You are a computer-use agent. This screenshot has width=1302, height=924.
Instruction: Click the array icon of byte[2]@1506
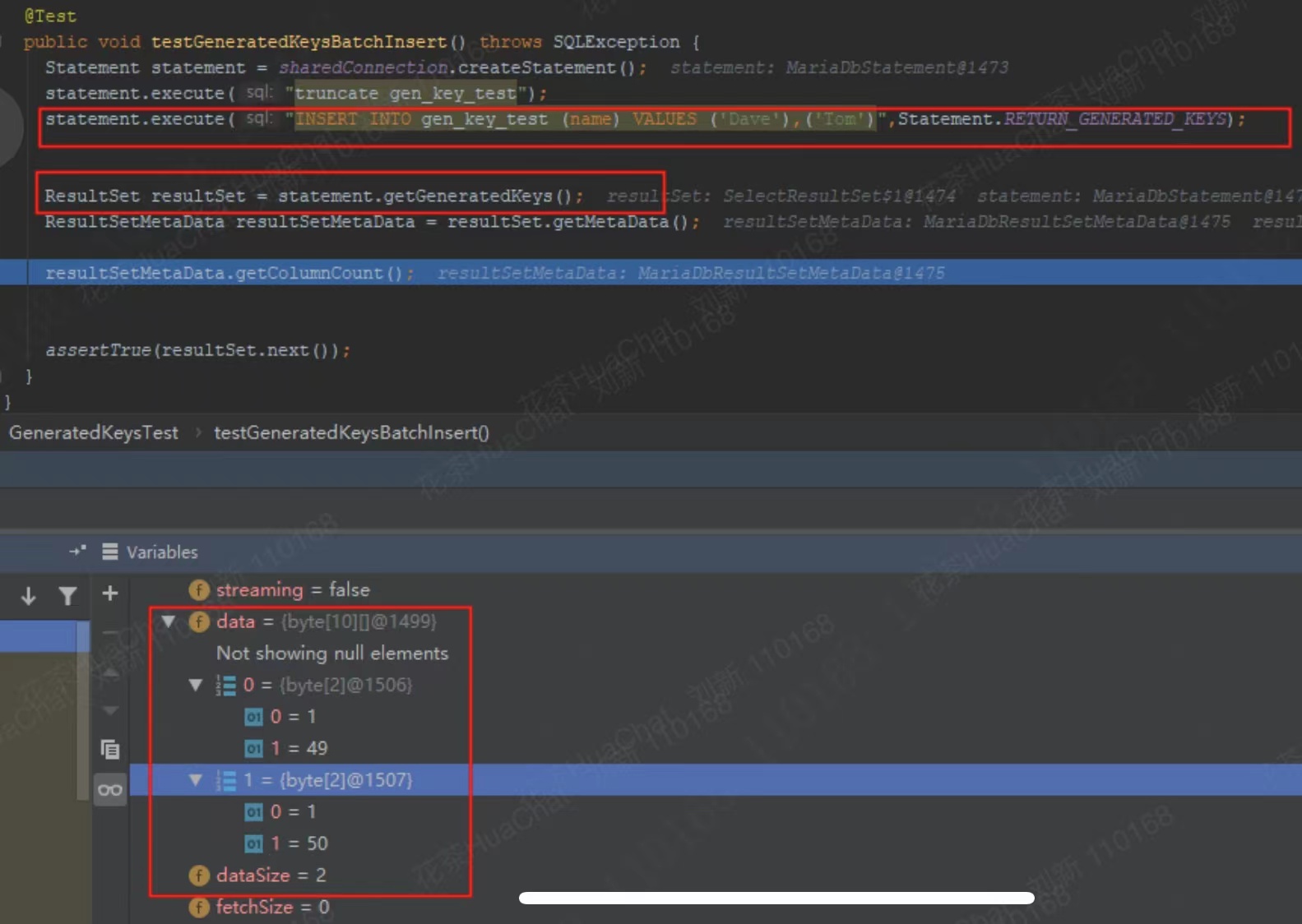coord(225,685)
